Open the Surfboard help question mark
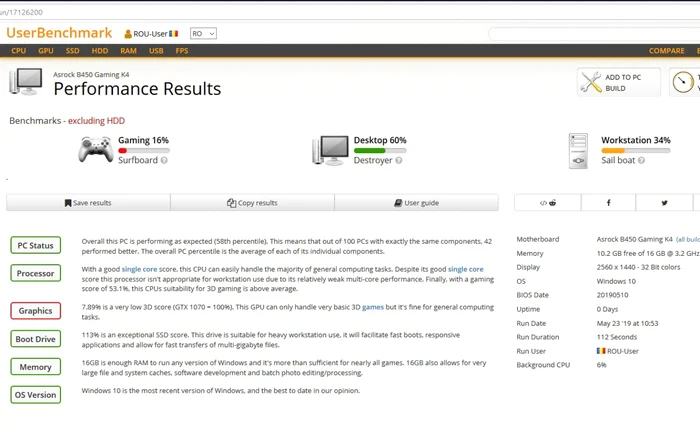The image size is (700, 438). click(164, 160)
